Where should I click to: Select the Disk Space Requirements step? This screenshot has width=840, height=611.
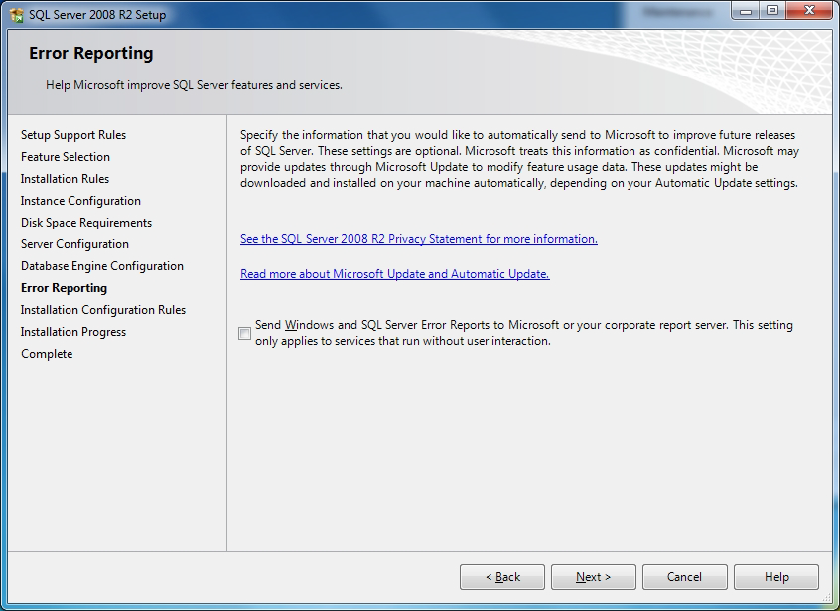(86, 223)
